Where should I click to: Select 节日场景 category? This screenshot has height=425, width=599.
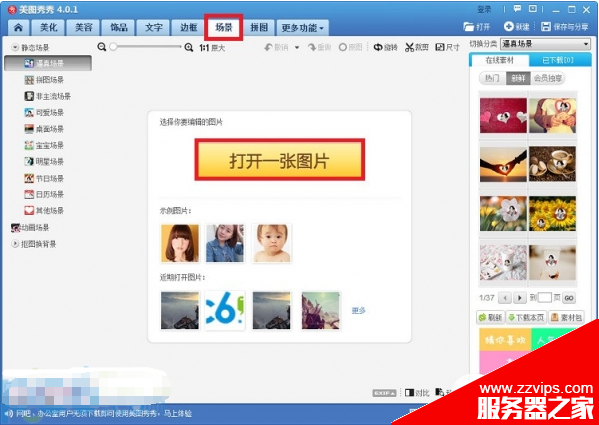click(44, 178)
